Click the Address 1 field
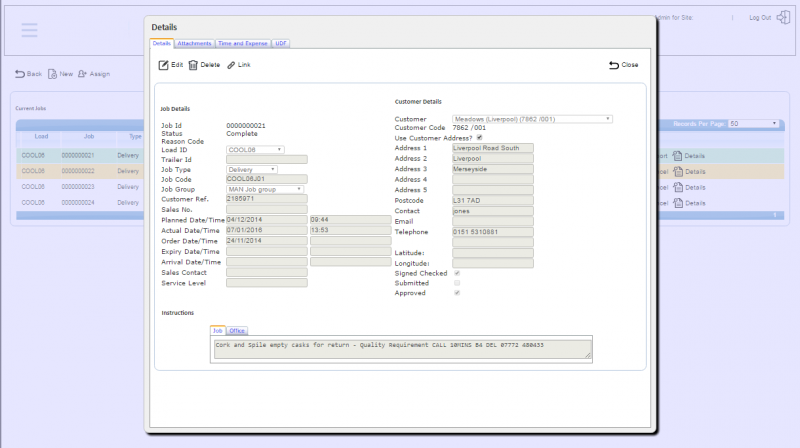 [x=493, y=148]
